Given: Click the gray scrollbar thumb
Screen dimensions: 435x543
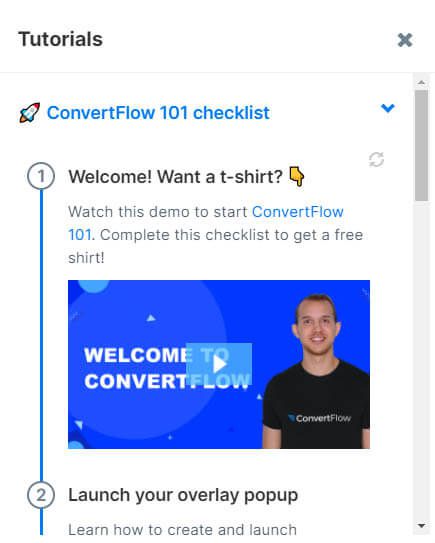Looking at the screenshot, I should tap(421, 145).
